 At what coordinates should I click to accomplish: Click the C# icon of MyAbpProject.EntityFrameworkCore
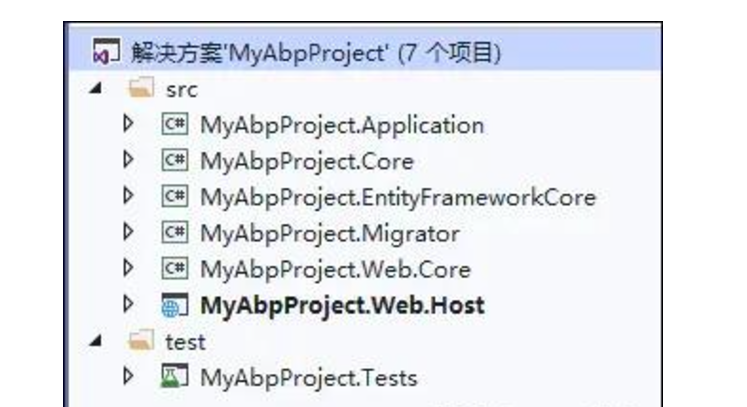point(175,196)
